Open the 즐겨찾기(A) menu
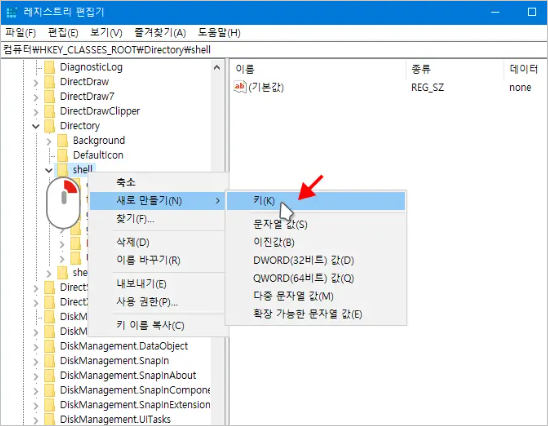This screenshot has height=426, width=548. click(160, 33)
